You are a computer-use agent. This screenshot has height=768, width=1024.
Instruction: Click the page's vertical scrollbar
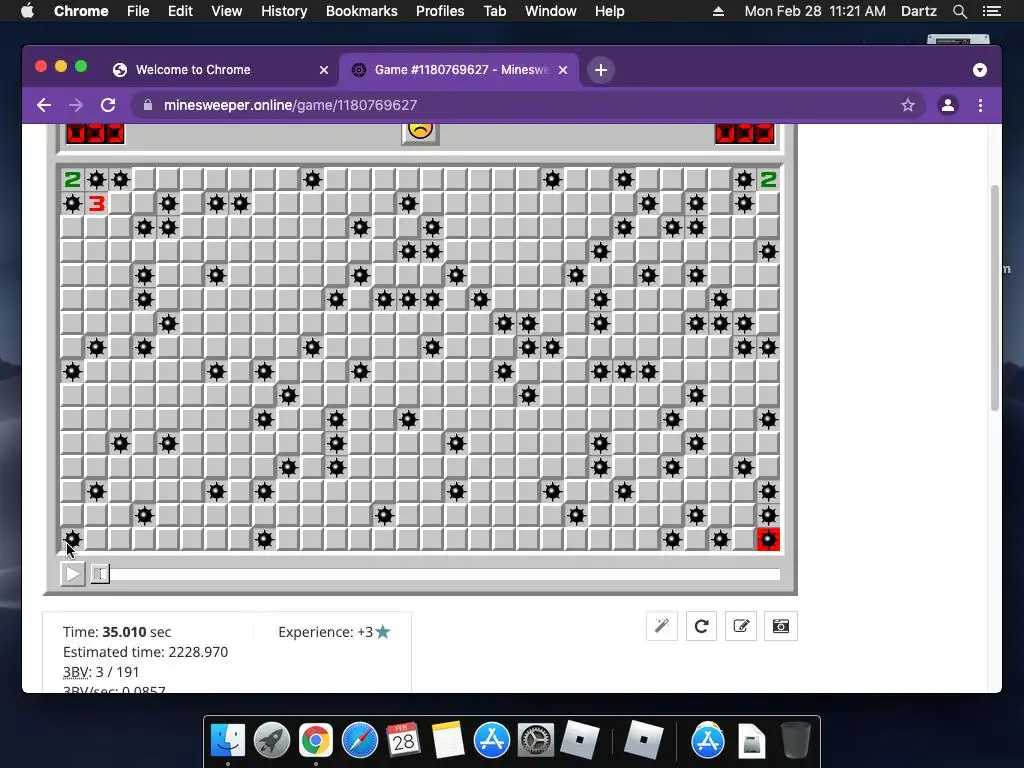[x=995, y=298]
